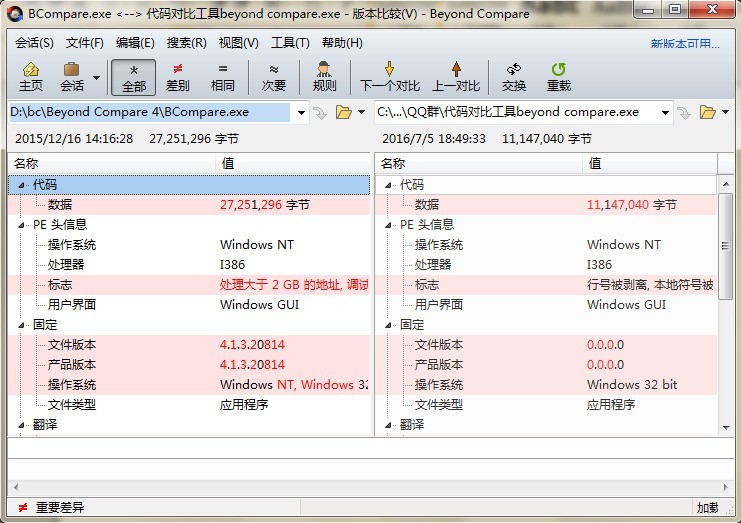Image resolution: width=741 pixels, height=523 pixels.
Task: Click the Beyond Compare title bar app icon
Action: tap(15, 14)
